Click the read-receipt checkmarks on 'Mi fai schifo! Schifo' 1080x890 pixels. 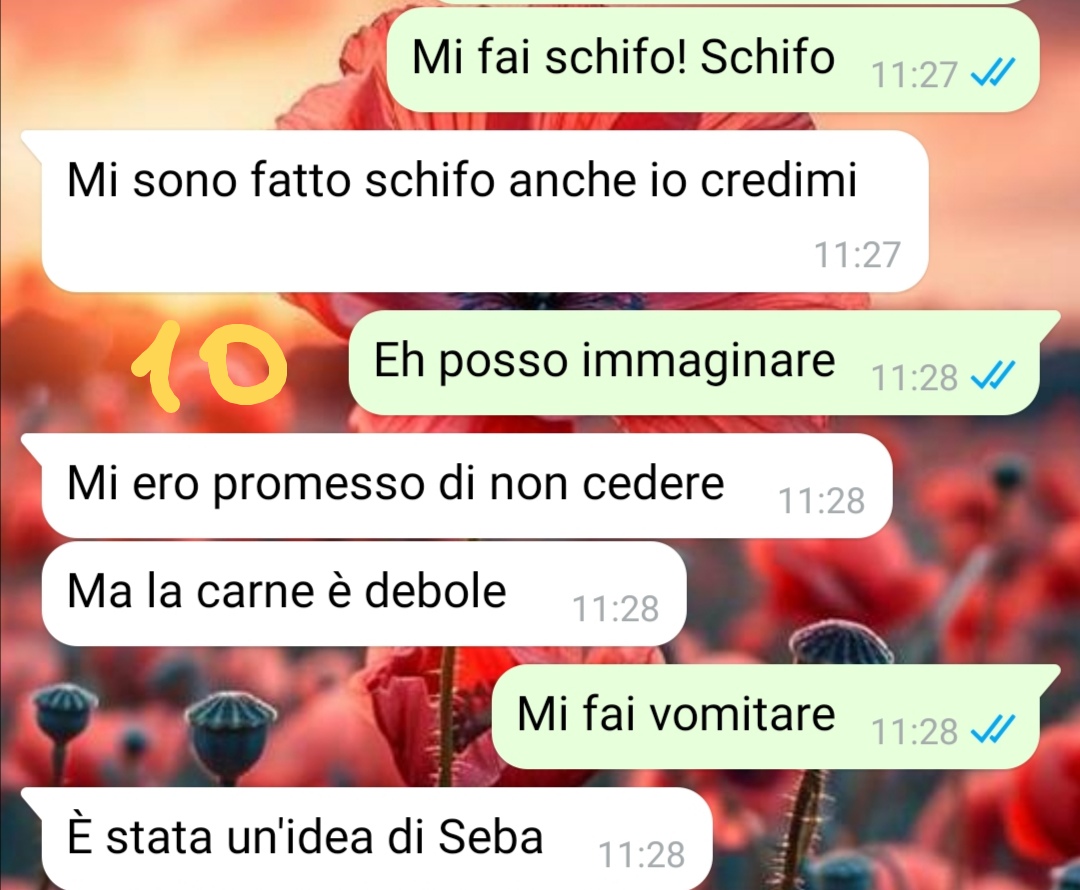click(x=993, y=72)
